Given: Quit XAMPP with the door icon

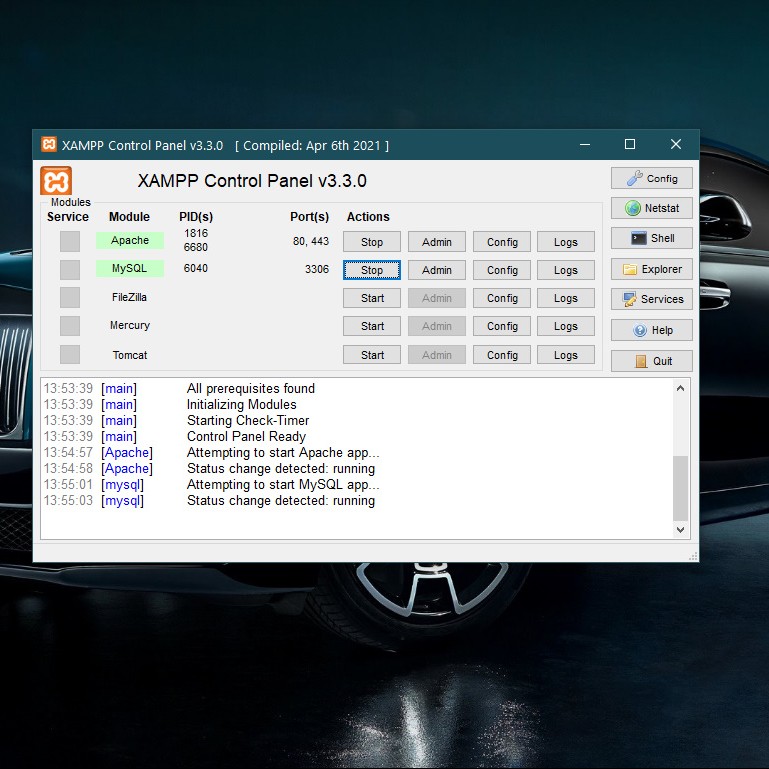Looking at the screenshot, I should [651, 361].
